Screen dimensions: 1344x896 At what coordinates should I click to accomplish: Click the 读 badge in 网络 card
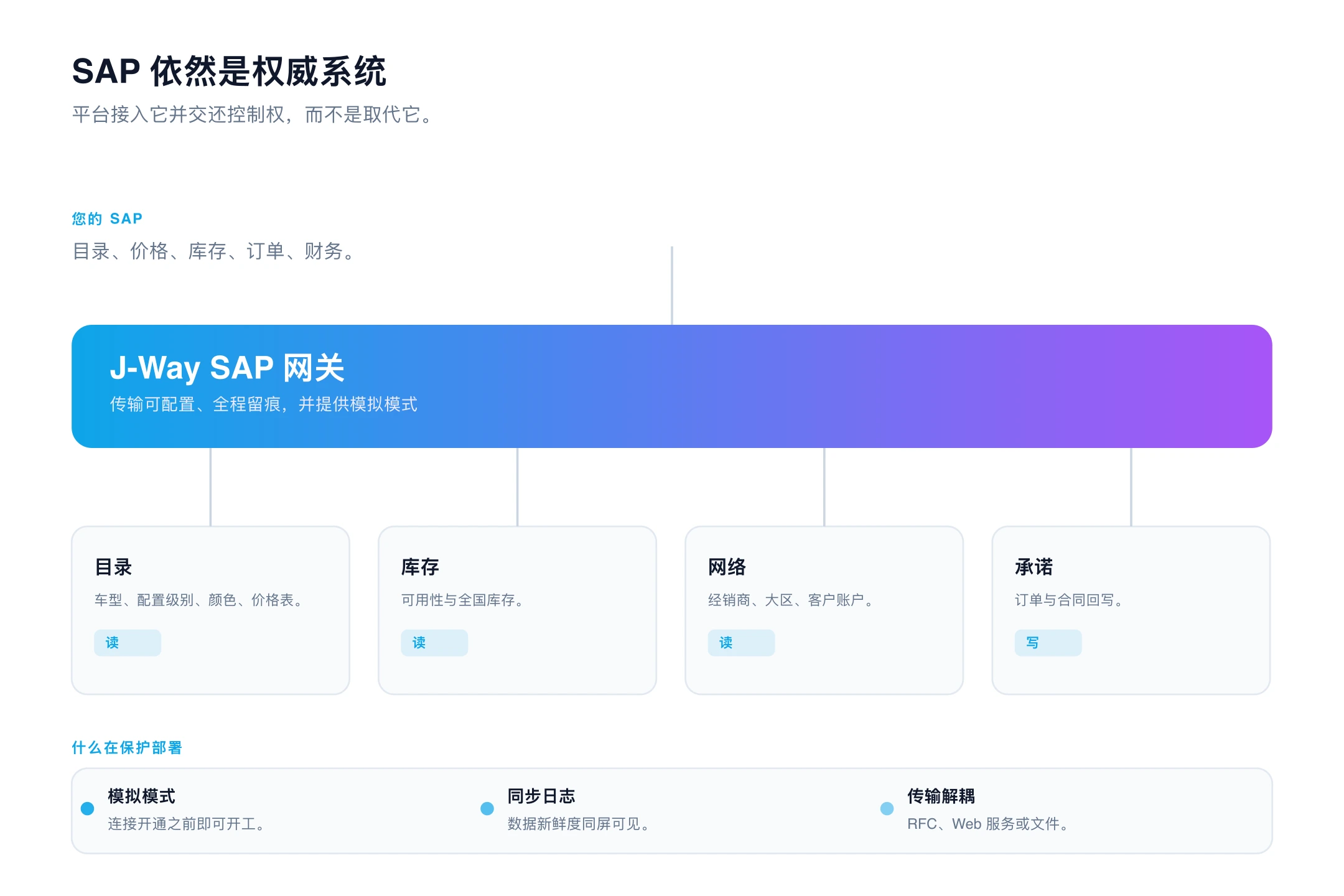click(741, 643)
